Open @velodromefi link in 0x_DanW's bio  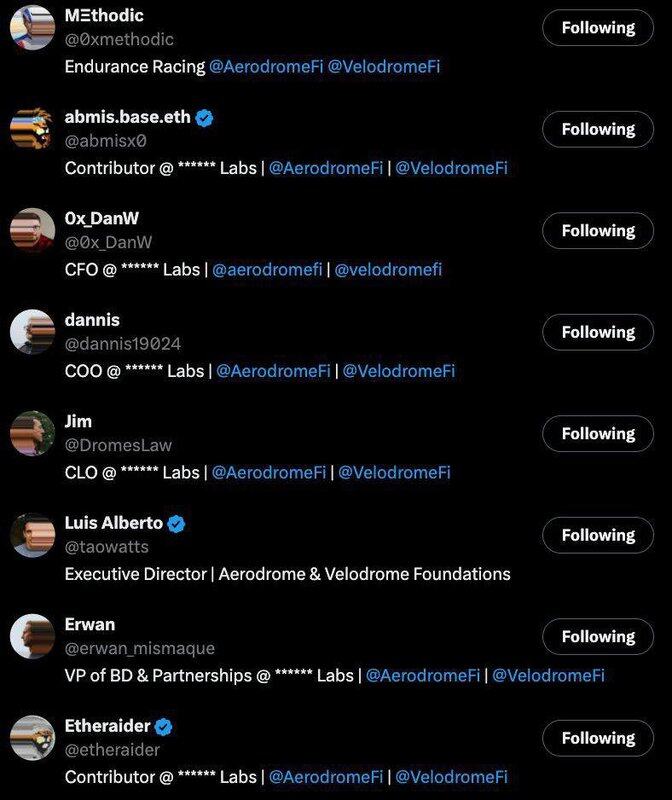[x=388, y=270]
